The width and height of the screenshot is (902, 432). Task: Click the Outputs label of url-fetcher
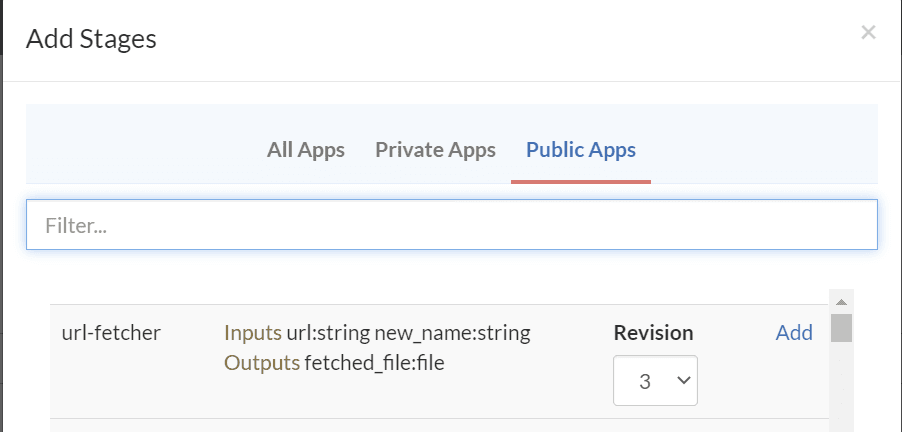[261, 363]
